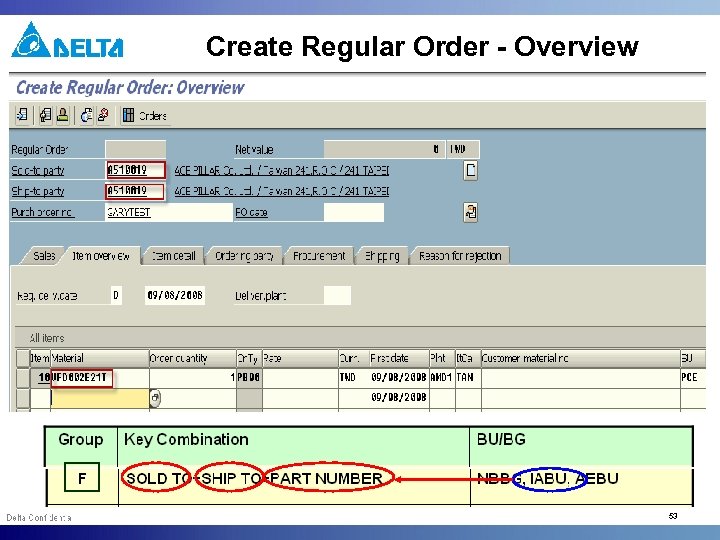Click the search help button on empty Material cell
The height and width of the screenshot is (540, 720).
pyautogui.click(x=155, y=398)
